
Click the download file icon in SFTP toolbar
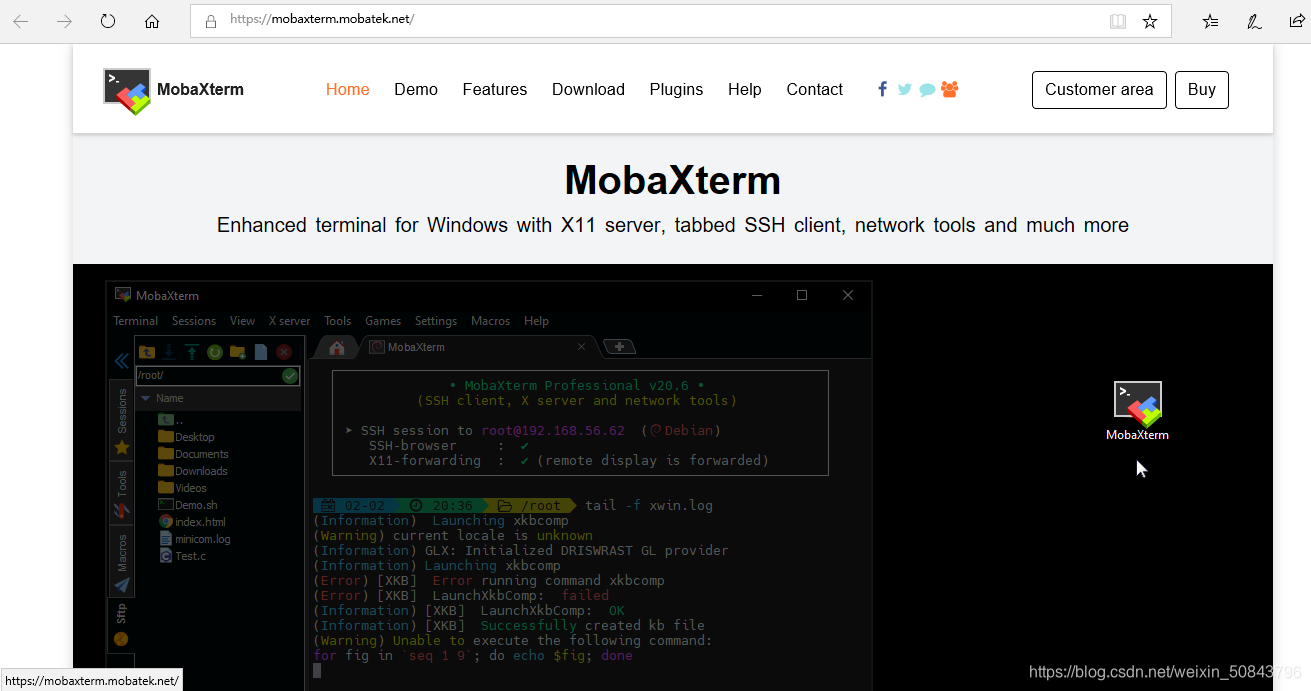click(169, 352)
